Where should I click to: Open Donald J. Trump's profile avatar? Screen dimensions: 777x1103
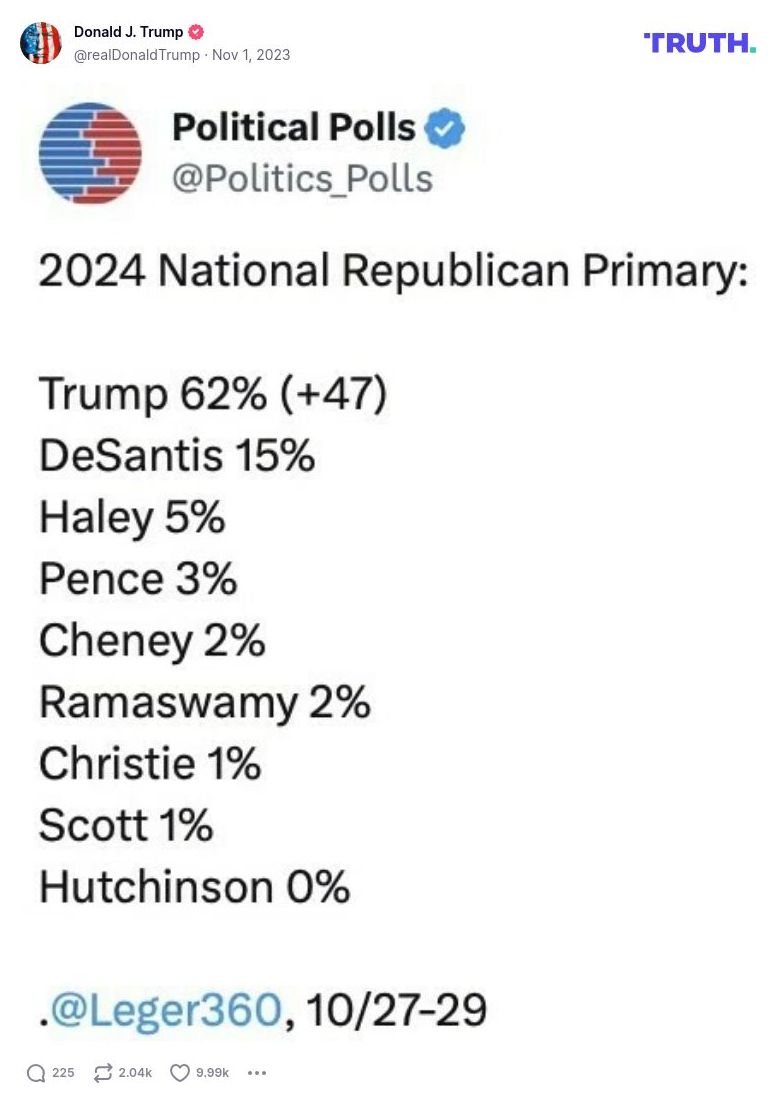41,43
